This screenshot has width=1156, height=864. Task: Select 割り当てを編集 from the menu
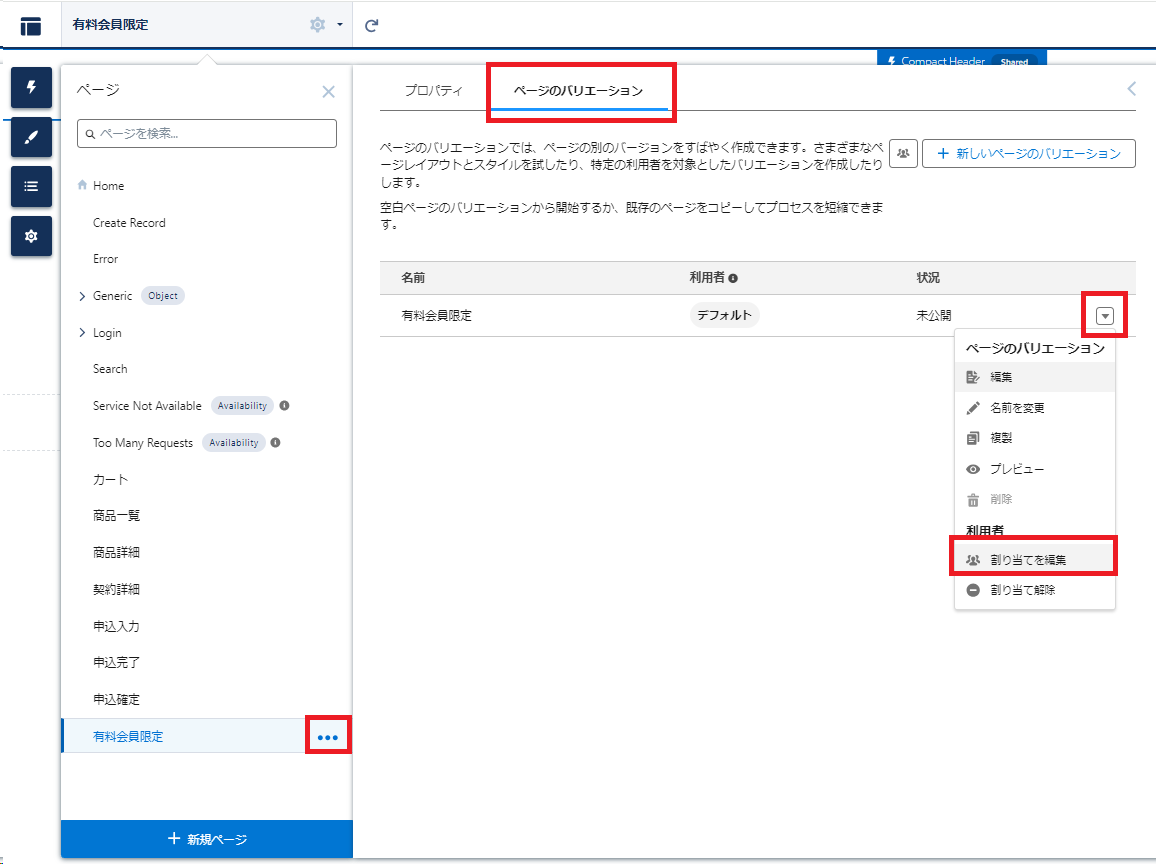click(1028, 560)
